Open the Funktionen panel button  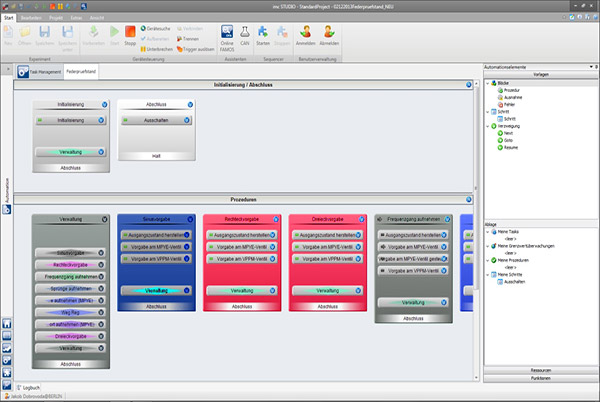point(539,379)
